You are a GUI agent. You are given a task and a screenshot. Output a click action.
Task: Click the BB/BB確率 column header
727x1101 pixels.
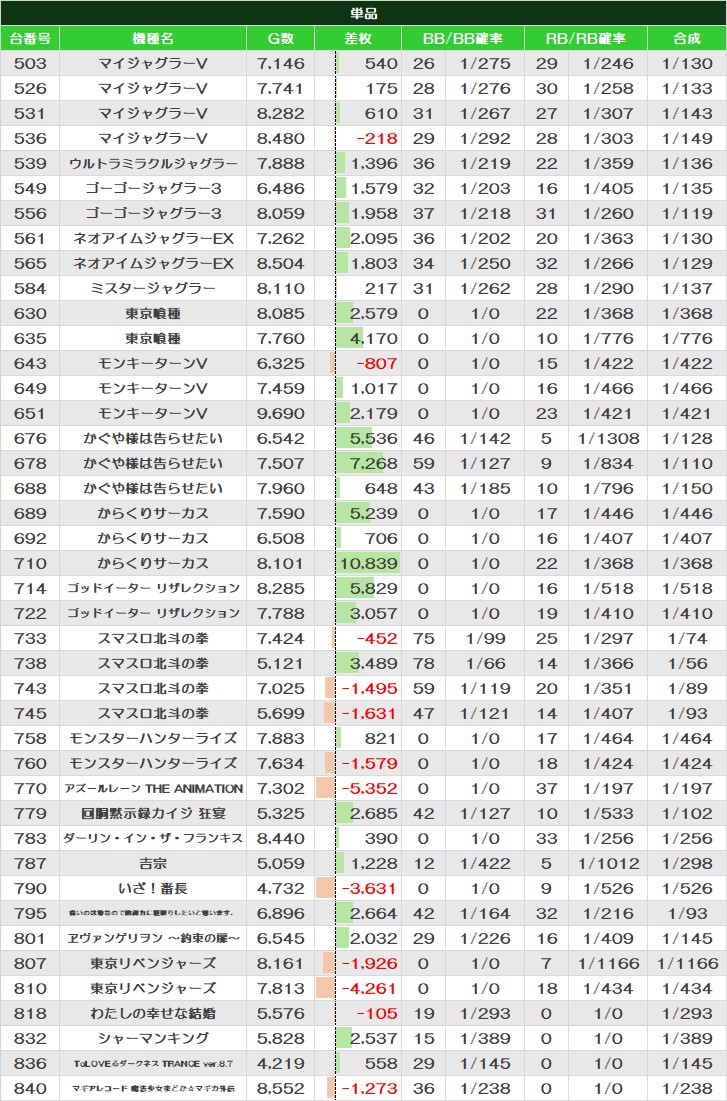tap(463, 39)
